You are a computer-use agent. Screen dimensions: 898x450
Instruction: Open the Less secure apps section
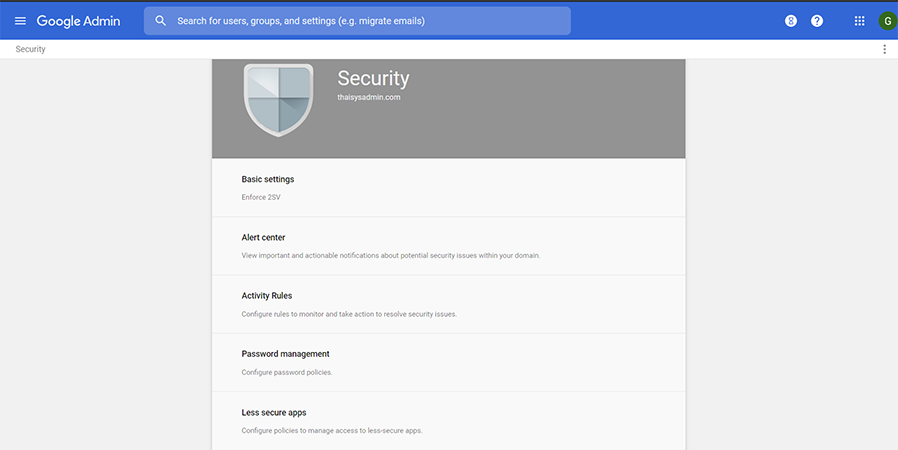point(448,421)
